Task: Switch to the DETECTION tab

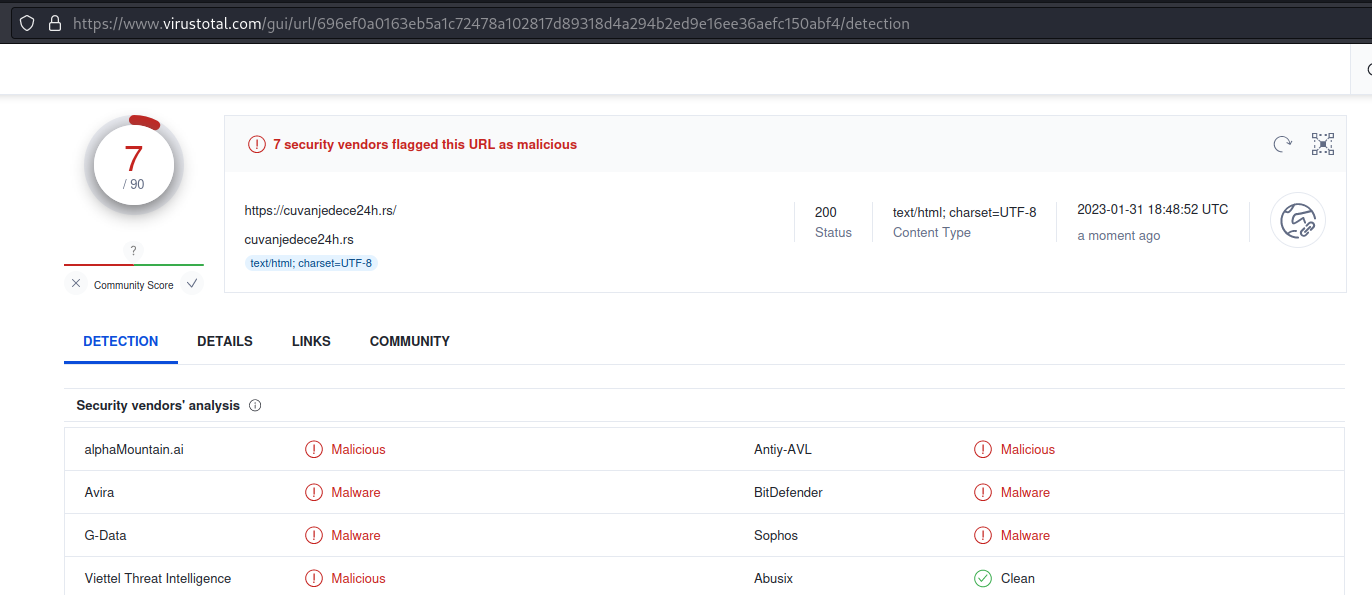Action: click(x=121, y=341)
